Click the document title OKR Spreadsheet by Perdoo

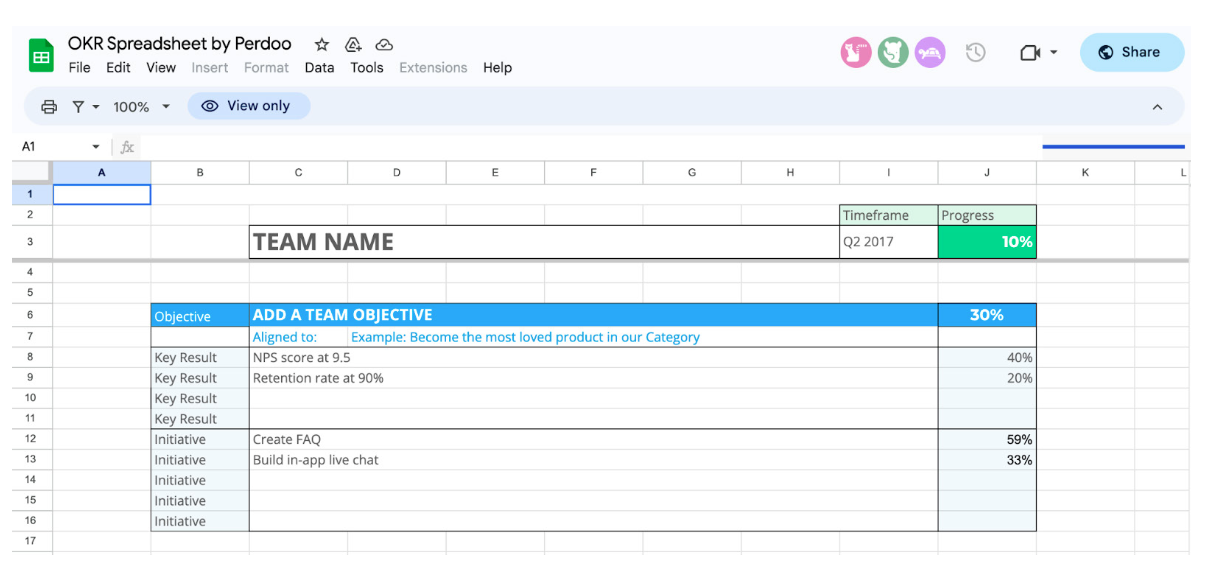(x=180, y=43)
